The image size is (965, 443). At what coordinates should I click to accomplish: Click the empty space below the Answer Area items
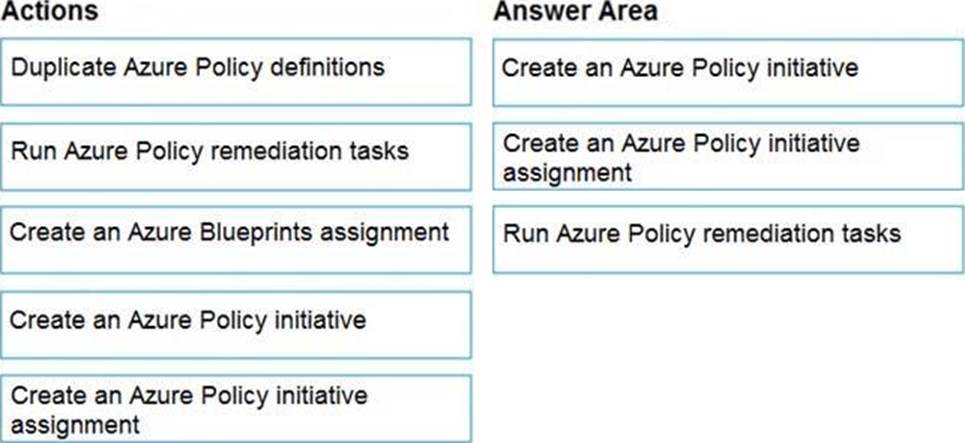728,357
